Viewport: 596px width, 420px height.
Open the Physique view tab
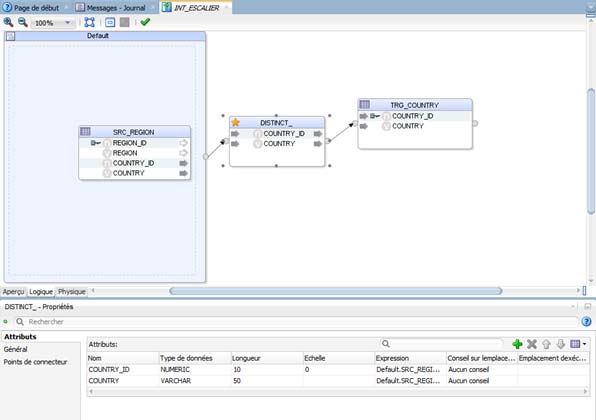[71, 292]
